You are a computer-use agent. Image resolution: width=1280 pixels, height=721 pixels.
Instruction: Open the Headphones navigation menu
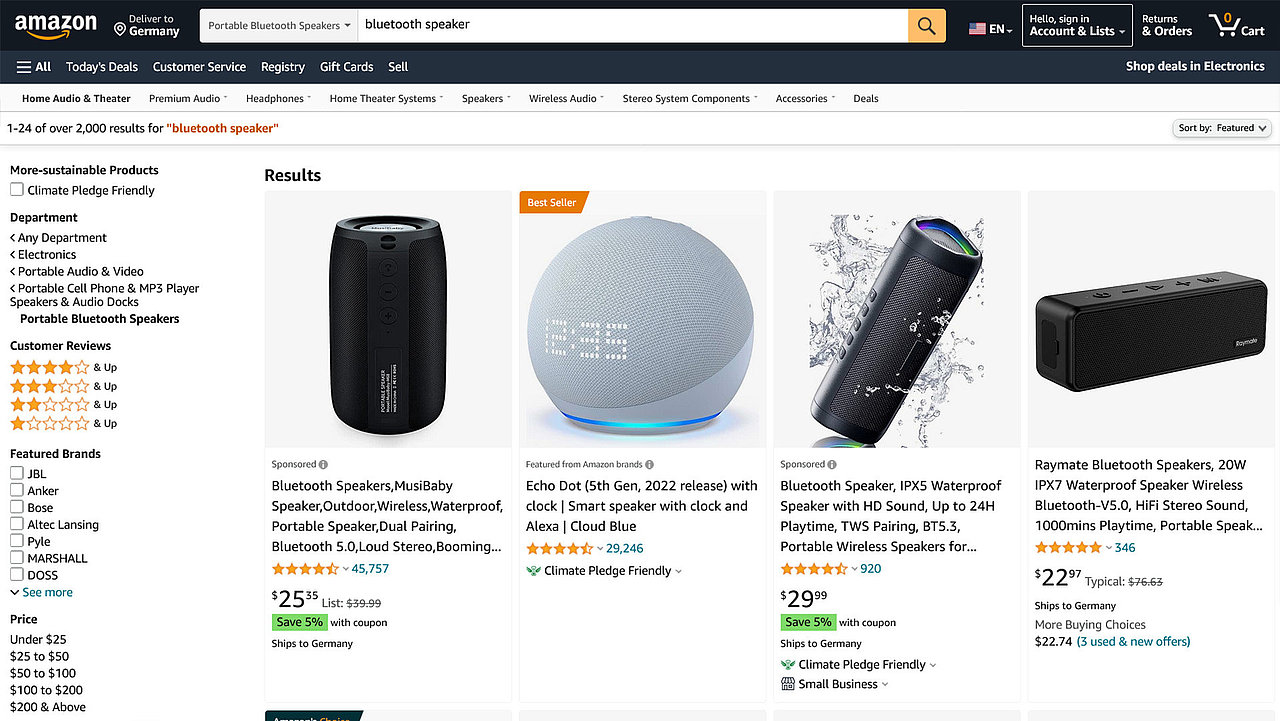click(x=277, y=98)
